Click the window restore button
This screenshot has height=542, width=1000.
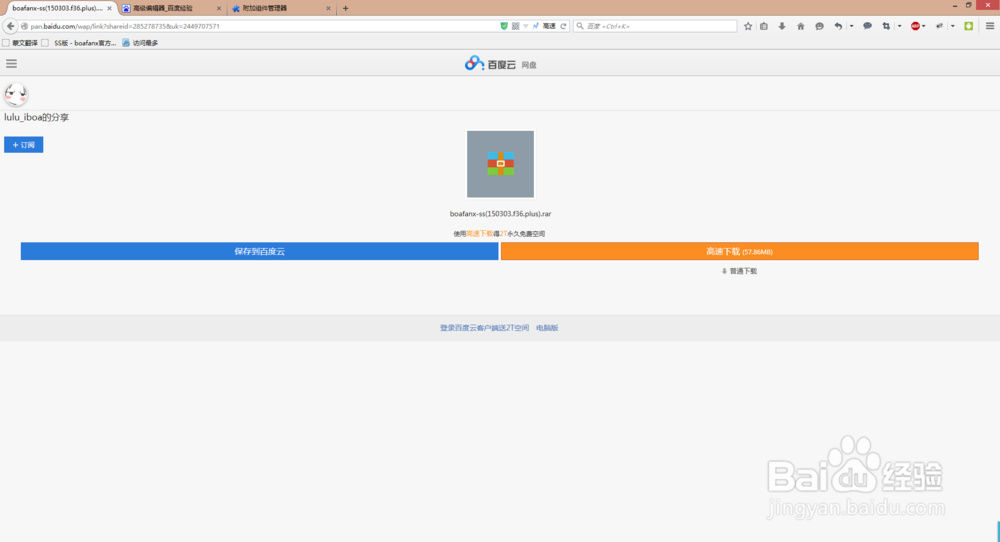(969, 5)
